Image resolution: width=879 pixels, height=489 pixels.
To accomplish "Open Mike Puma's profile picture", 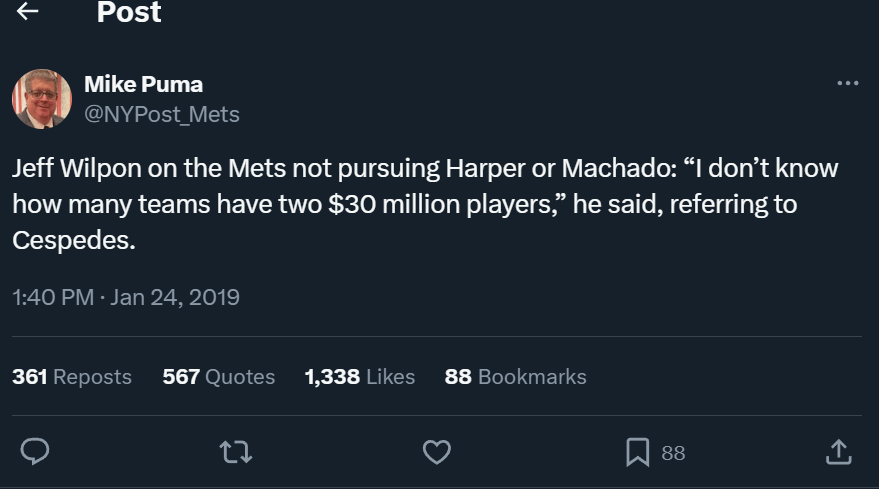I will coord(42,99).
